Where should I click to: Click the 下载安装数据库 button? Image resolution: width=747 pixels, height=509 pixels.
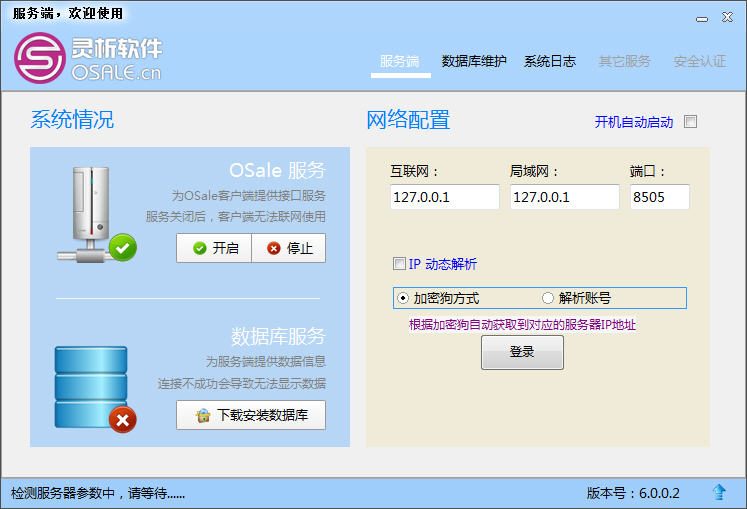click(251, 415)
